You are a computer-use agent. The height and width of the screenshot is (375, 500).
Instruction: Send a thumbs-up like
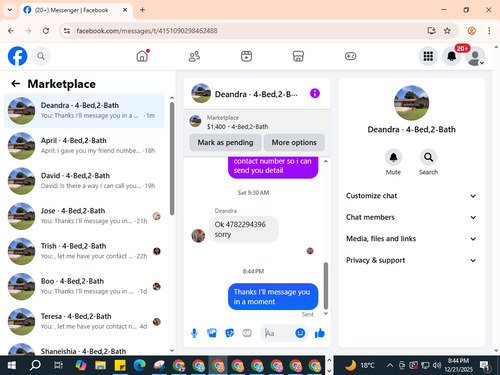pos(319,333)
